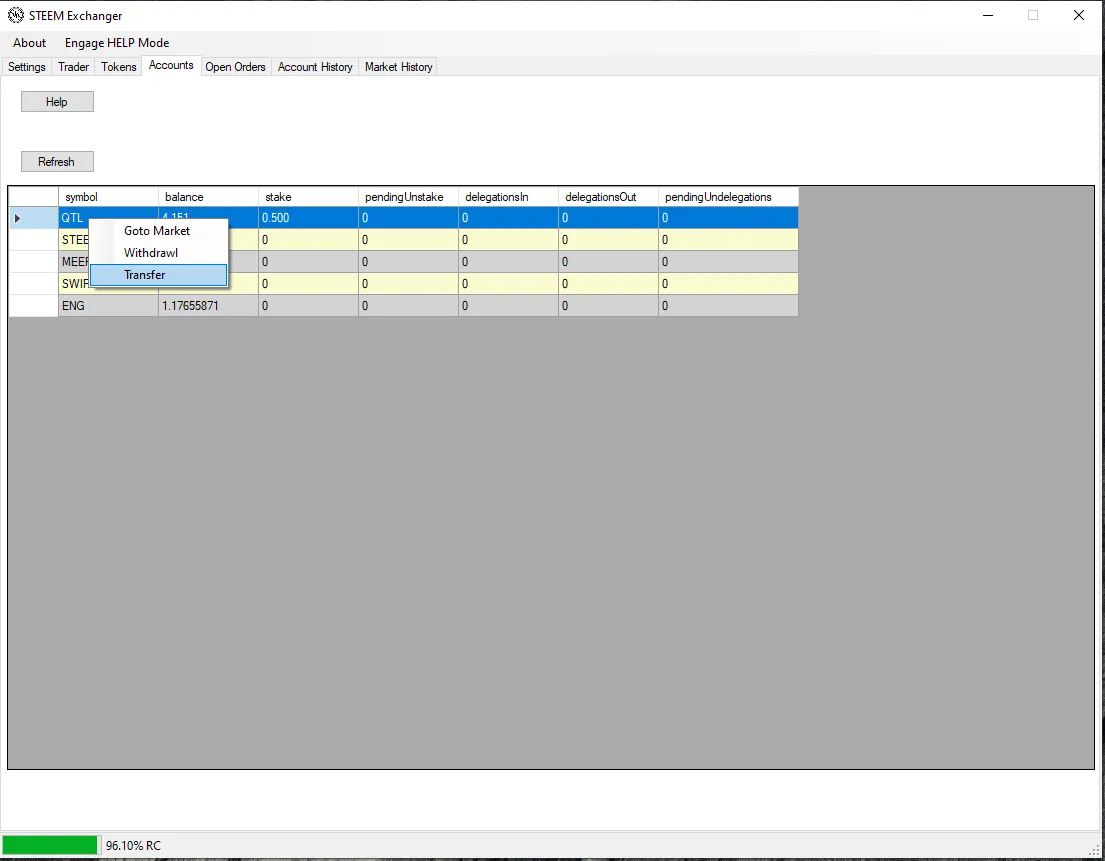Choose Withdrawl in the context menu
The width and height of the screenshot is (1105, 861).
(159, 252)
